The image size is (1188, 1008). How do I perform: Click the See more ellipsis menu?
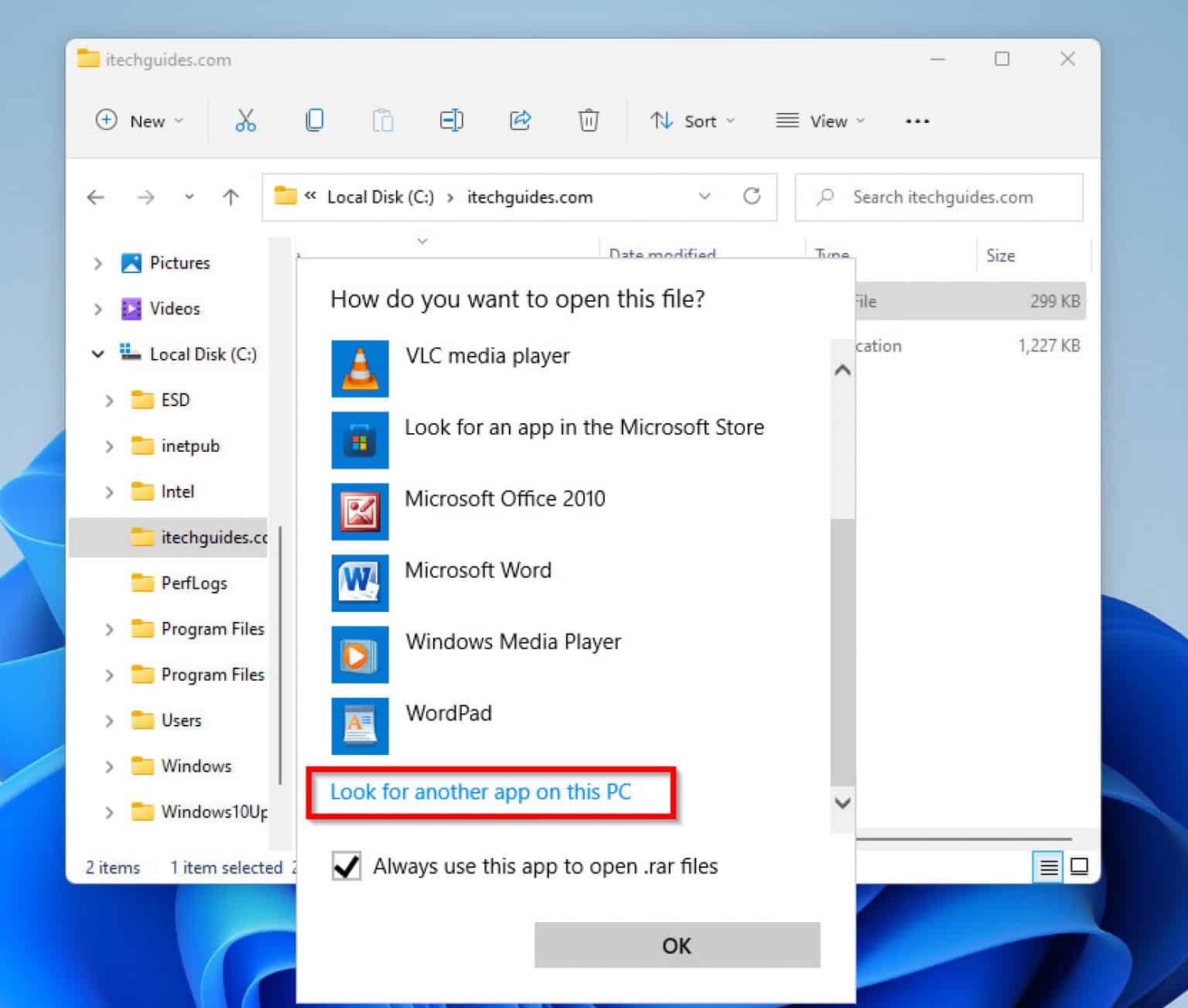pos(917,121)
